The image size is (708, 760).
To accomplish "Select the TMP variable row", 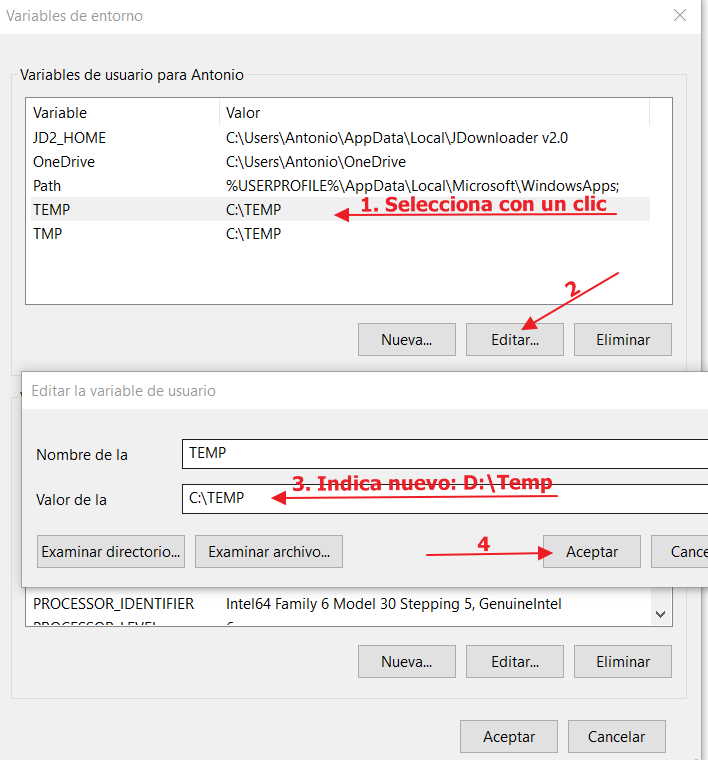I will pyautogui.click(x=340, y=234).
